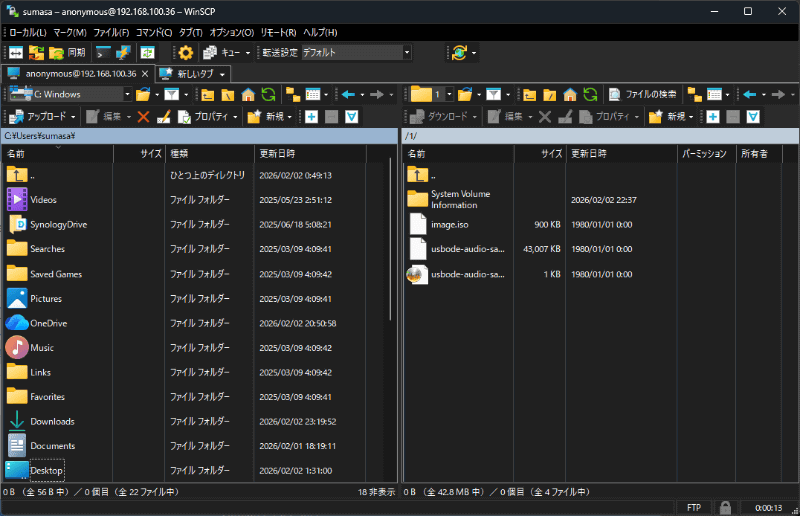
Task: Click the remote パーミッション column header
Action: point(706,154)
